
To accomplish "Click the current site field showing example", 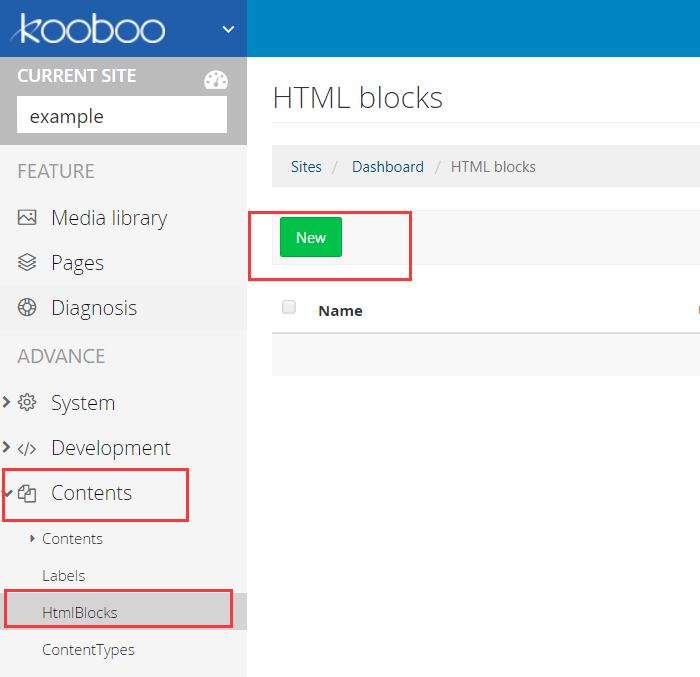I will (122, 115).
